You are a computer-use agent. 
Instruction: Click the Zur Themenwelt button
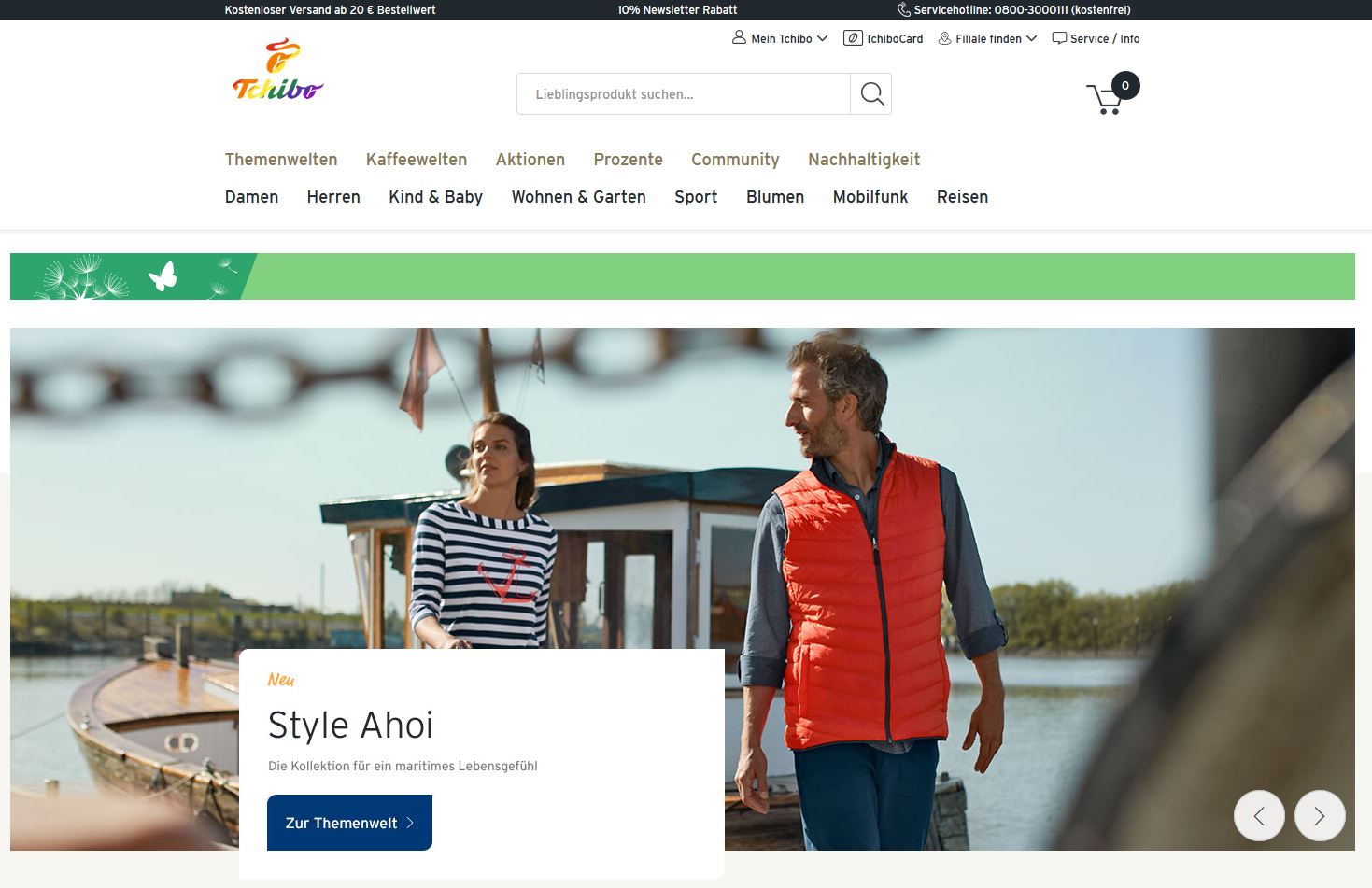[349, 823]
